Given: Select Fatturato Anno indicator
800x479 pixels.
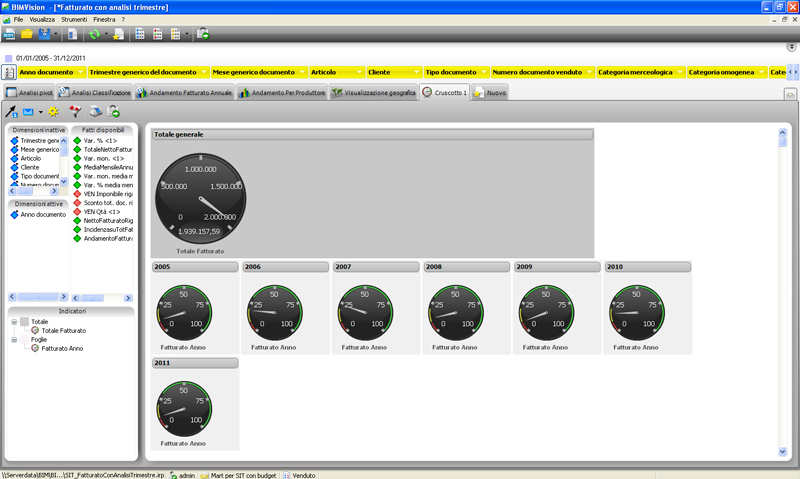Looking at the screenshot, I should click(x=62, y=348).
